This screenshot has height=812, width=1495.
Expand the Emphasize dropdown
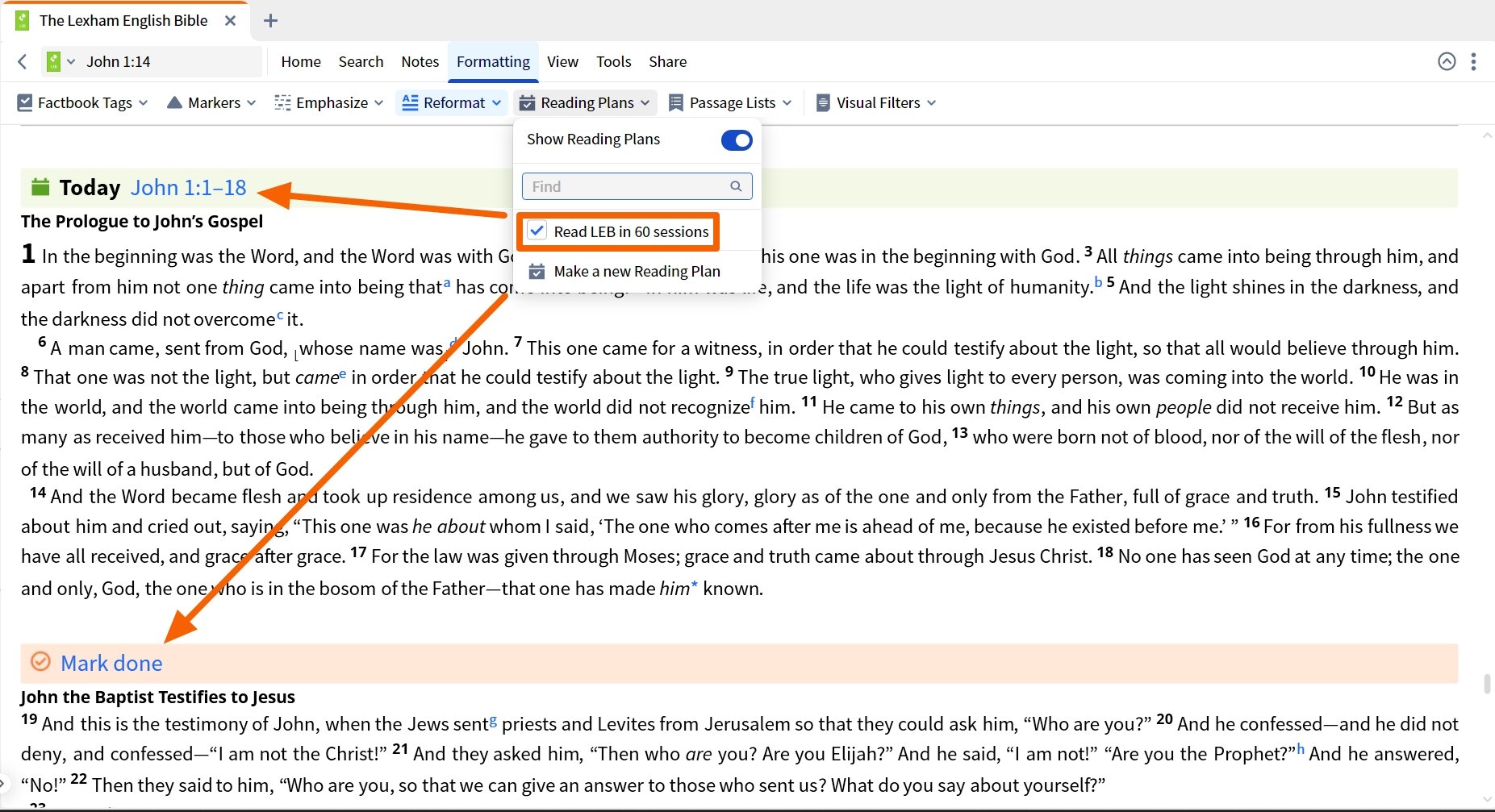tap(379, 102)
